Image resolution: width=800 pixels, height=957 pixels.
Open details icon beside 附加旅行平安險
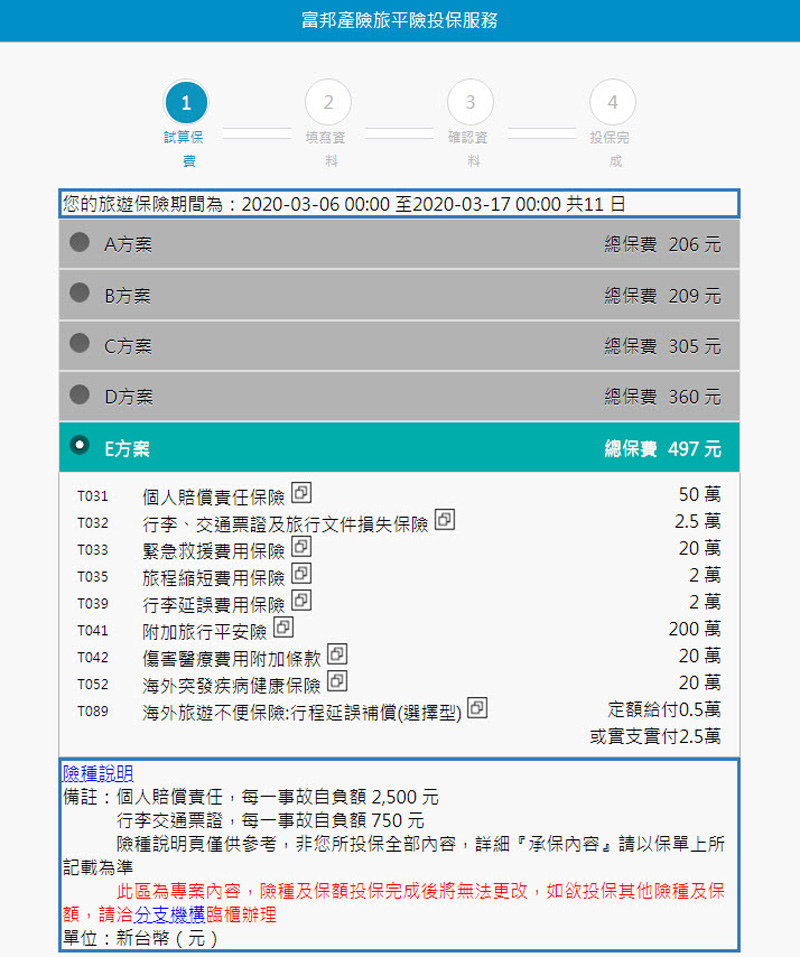(x=283, y=627)
